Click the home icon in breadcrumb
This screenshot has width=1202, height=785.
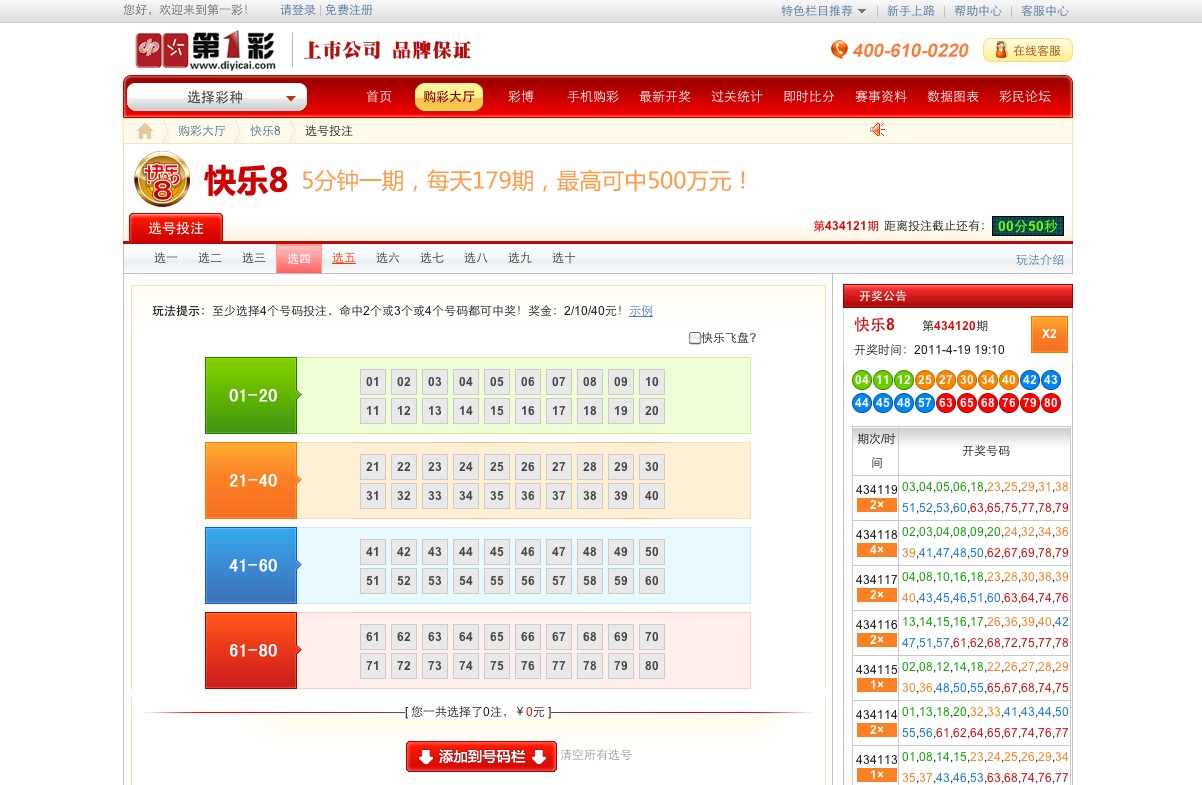click(x=145, y=131)
